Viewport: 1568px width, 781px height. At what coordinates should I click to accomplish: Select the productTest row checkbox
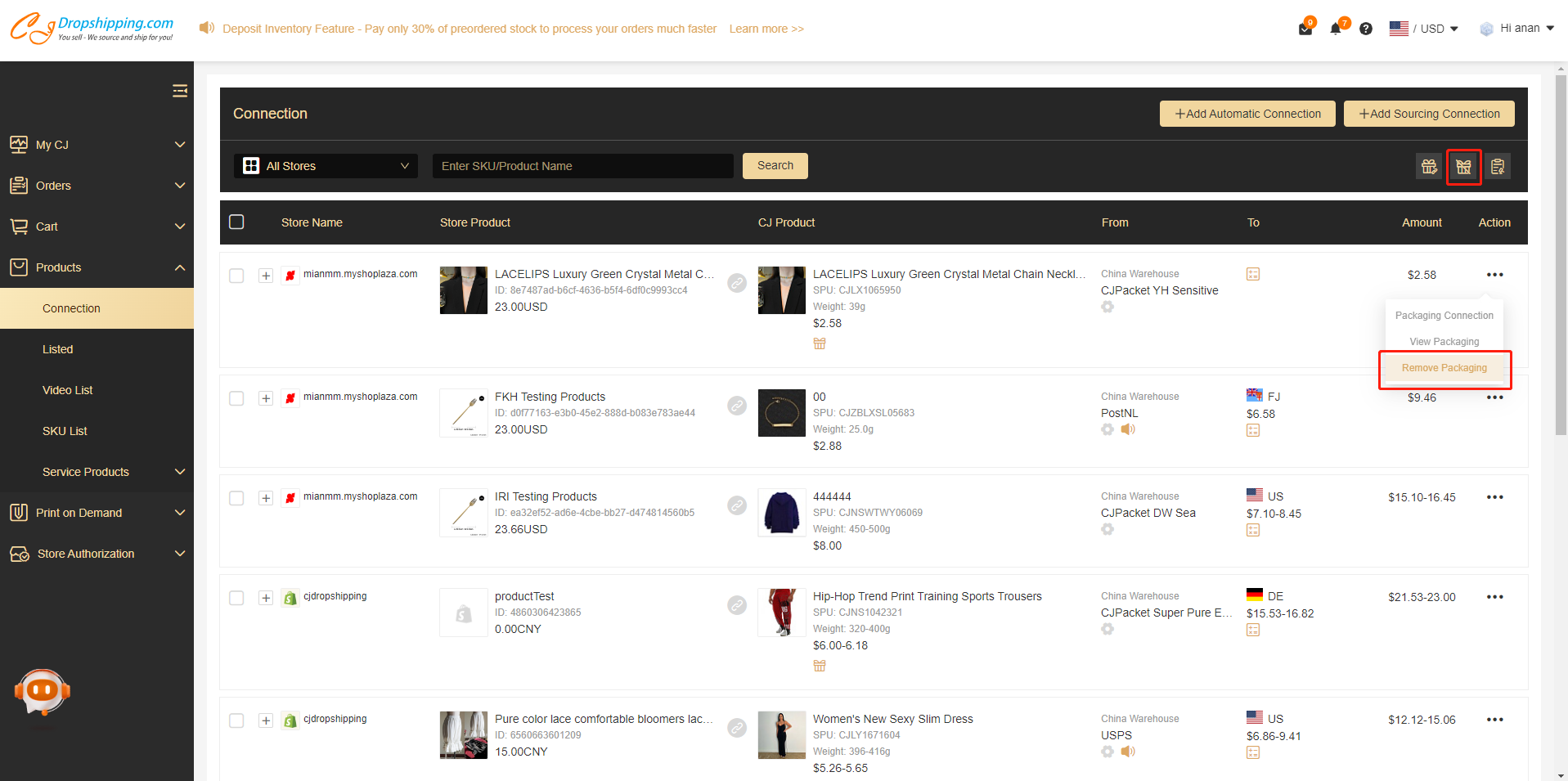coord(236,598)
